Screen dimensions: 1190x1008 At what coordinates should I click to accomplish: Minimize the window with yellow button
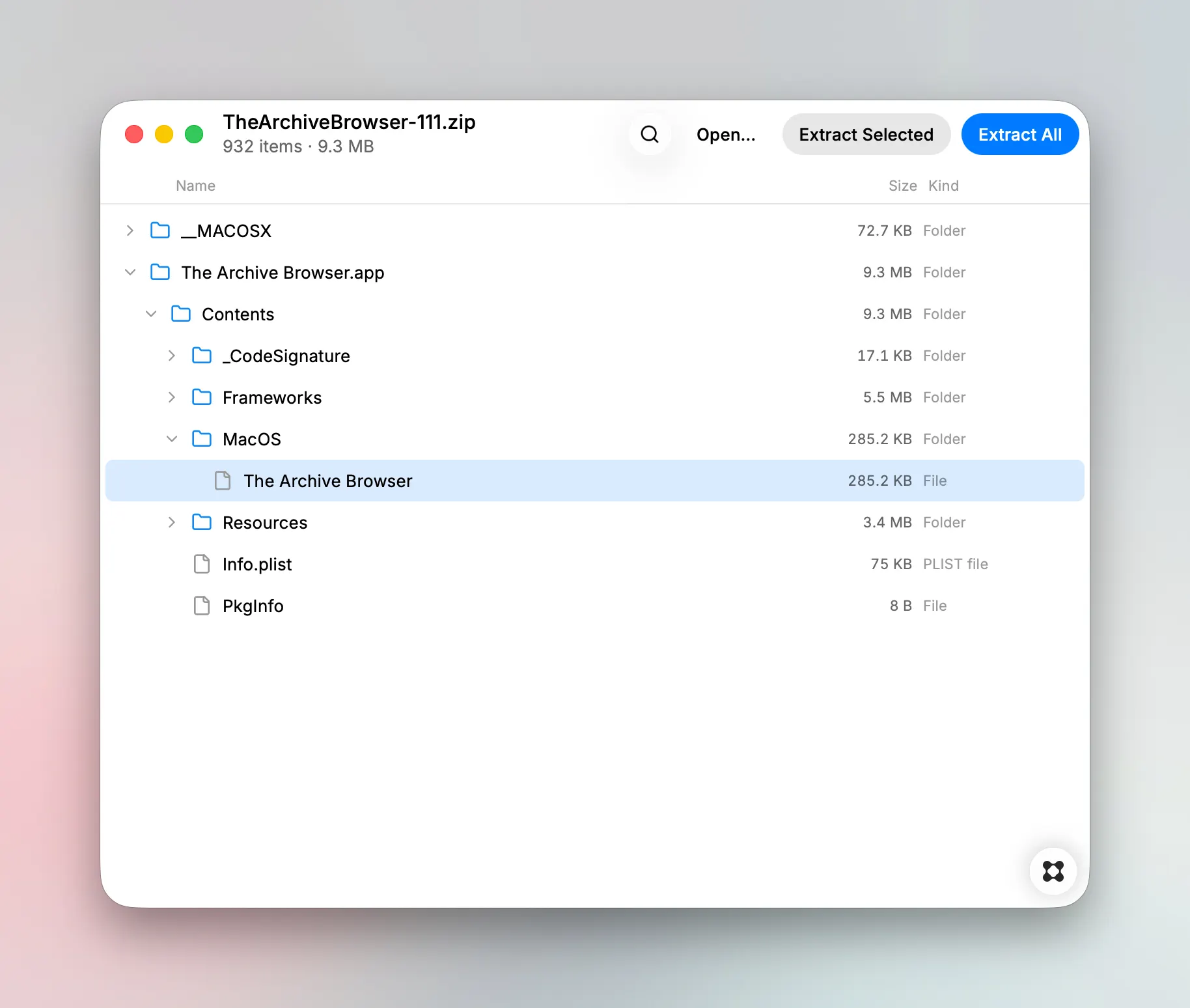tap(164, 134)
